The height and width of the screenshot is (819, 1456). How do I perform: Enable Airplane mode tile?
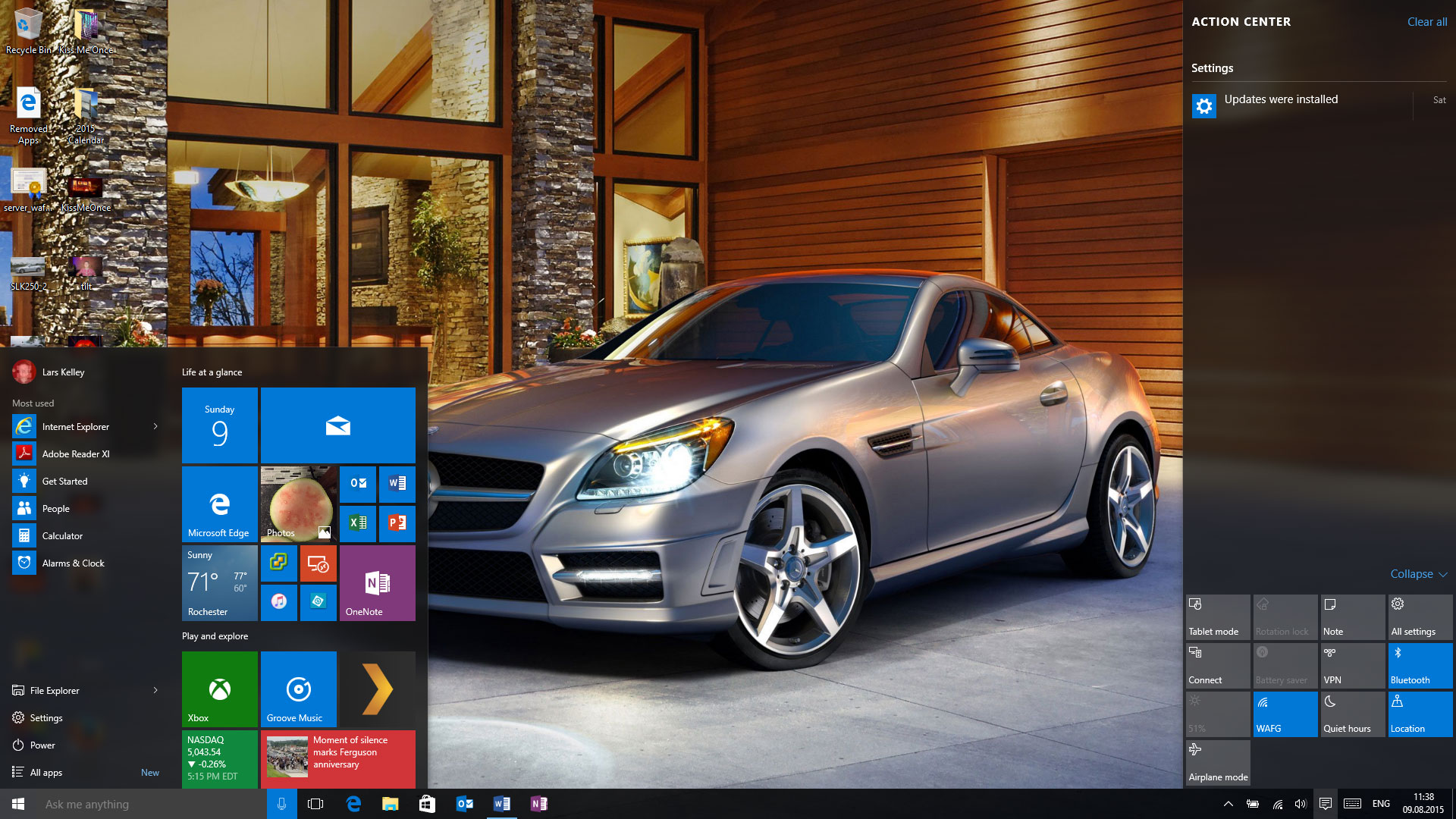coord(1217,762)
